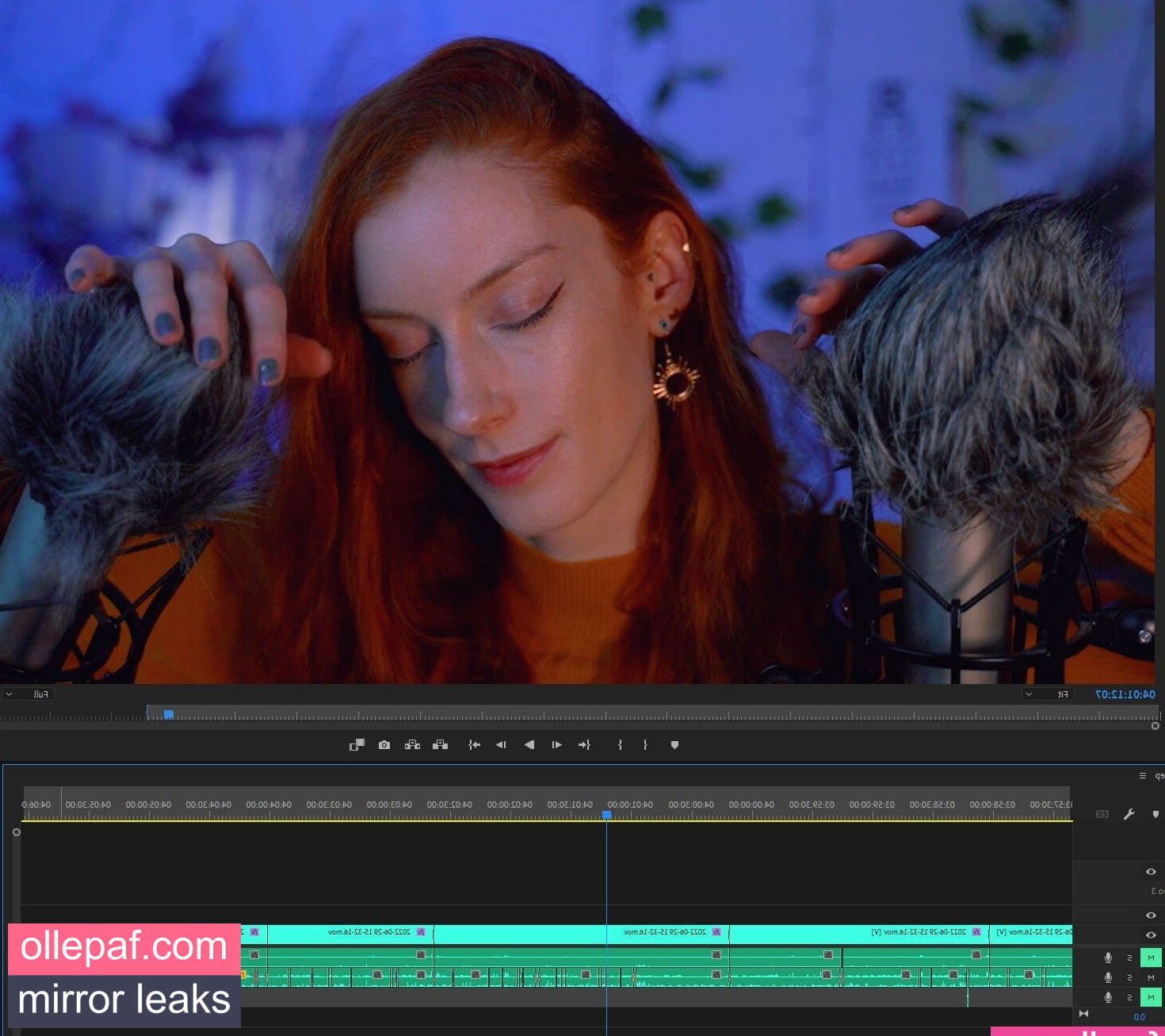Click the Mark Out brace button

point(620,745)
